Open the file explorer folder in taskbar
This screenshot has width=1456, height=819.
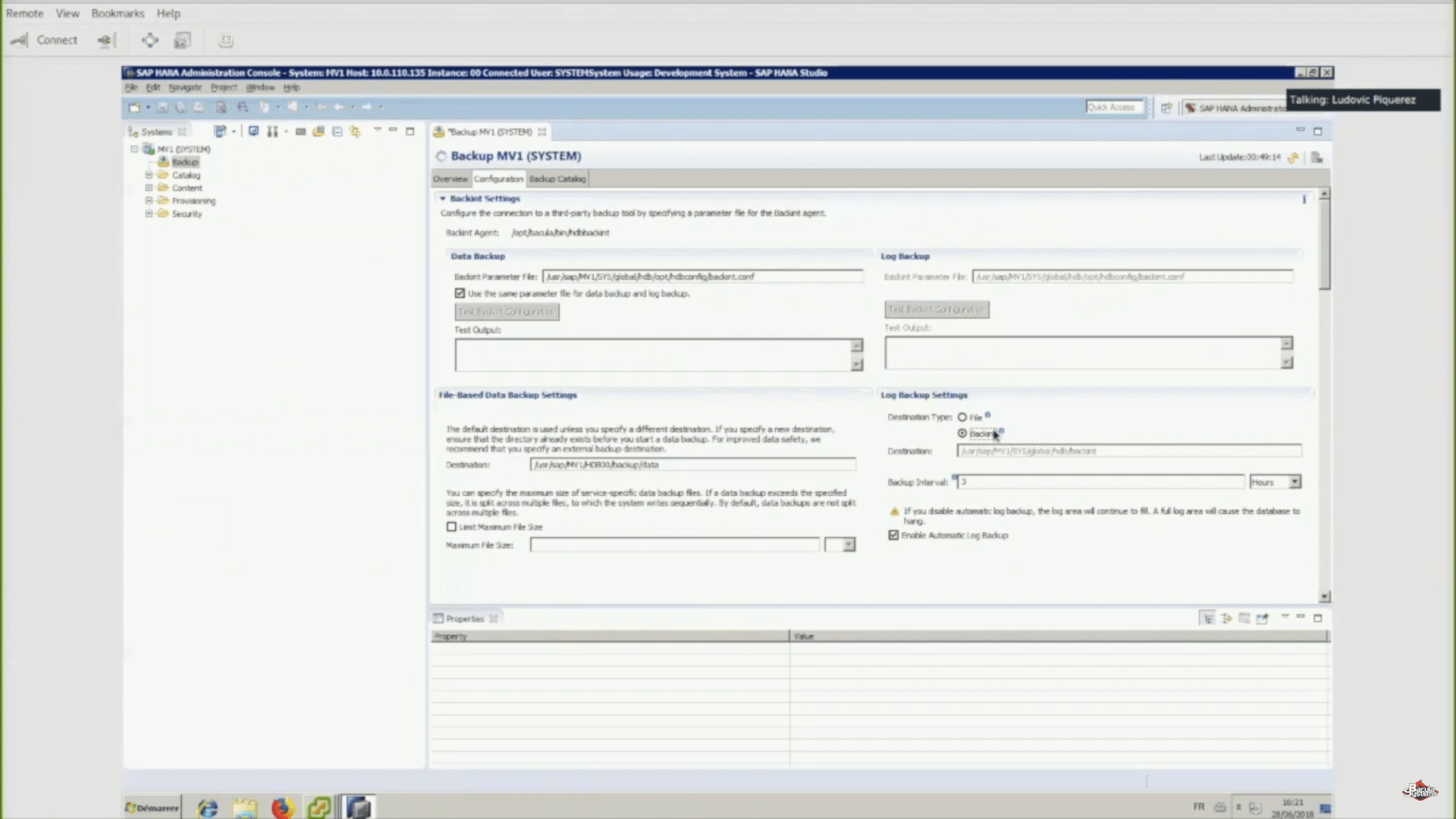244,808
